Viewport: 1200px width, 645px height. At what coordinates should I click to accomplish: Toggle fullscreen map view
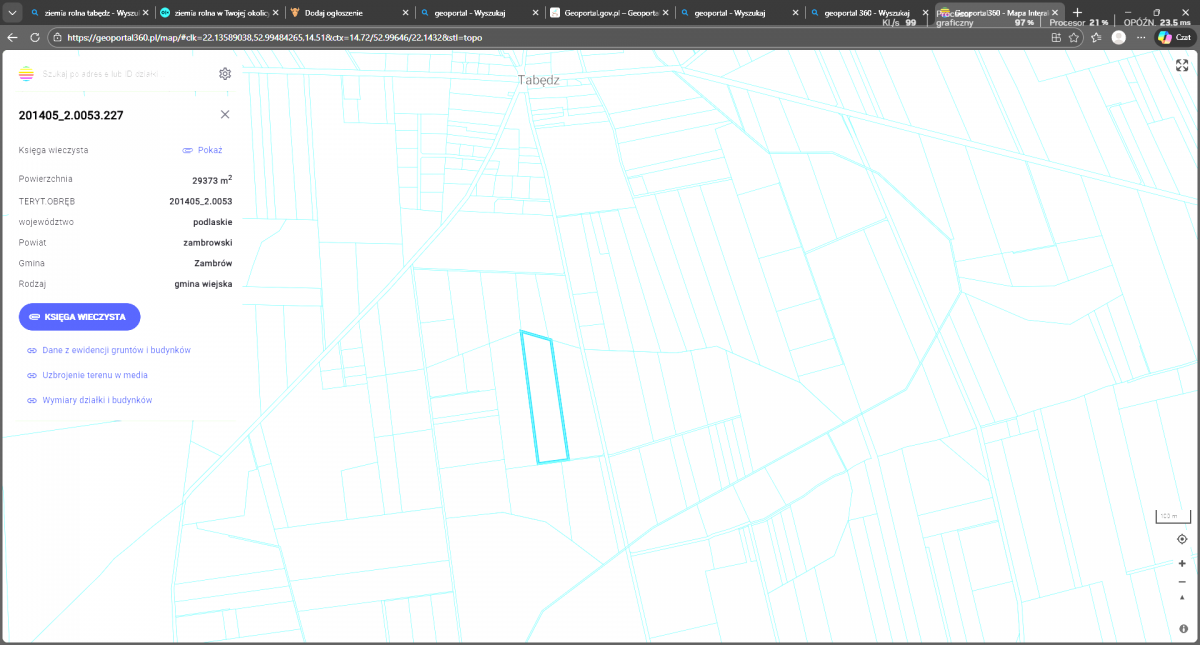tap(1181, 65)
